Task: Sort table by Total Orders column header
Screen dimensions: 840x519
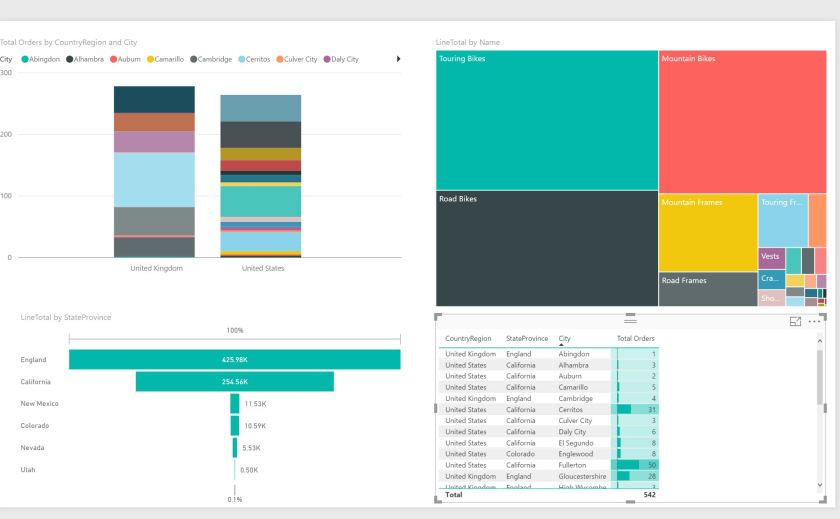Action: click(635, 338)
